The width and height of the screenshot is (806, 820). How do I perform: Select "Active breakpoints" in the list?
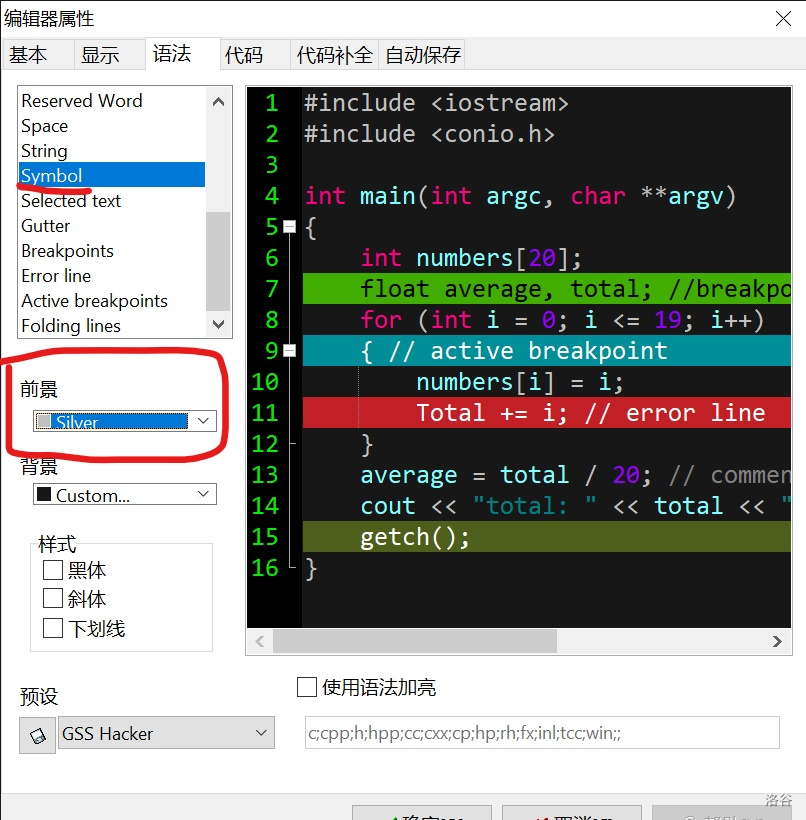coord(94,300)
